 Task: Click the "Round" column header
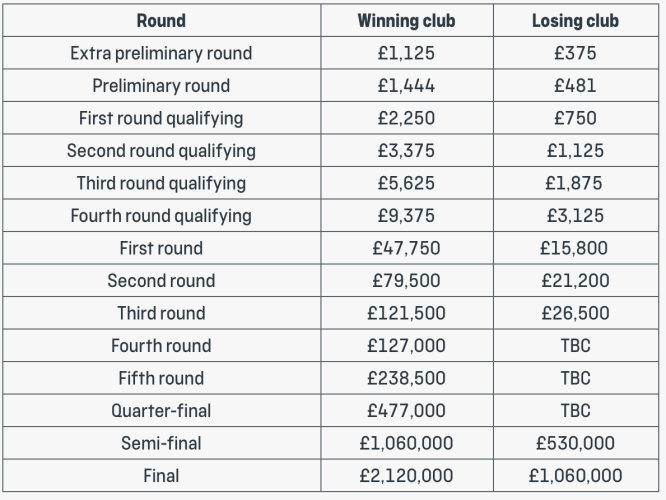[x=161, y=20]
